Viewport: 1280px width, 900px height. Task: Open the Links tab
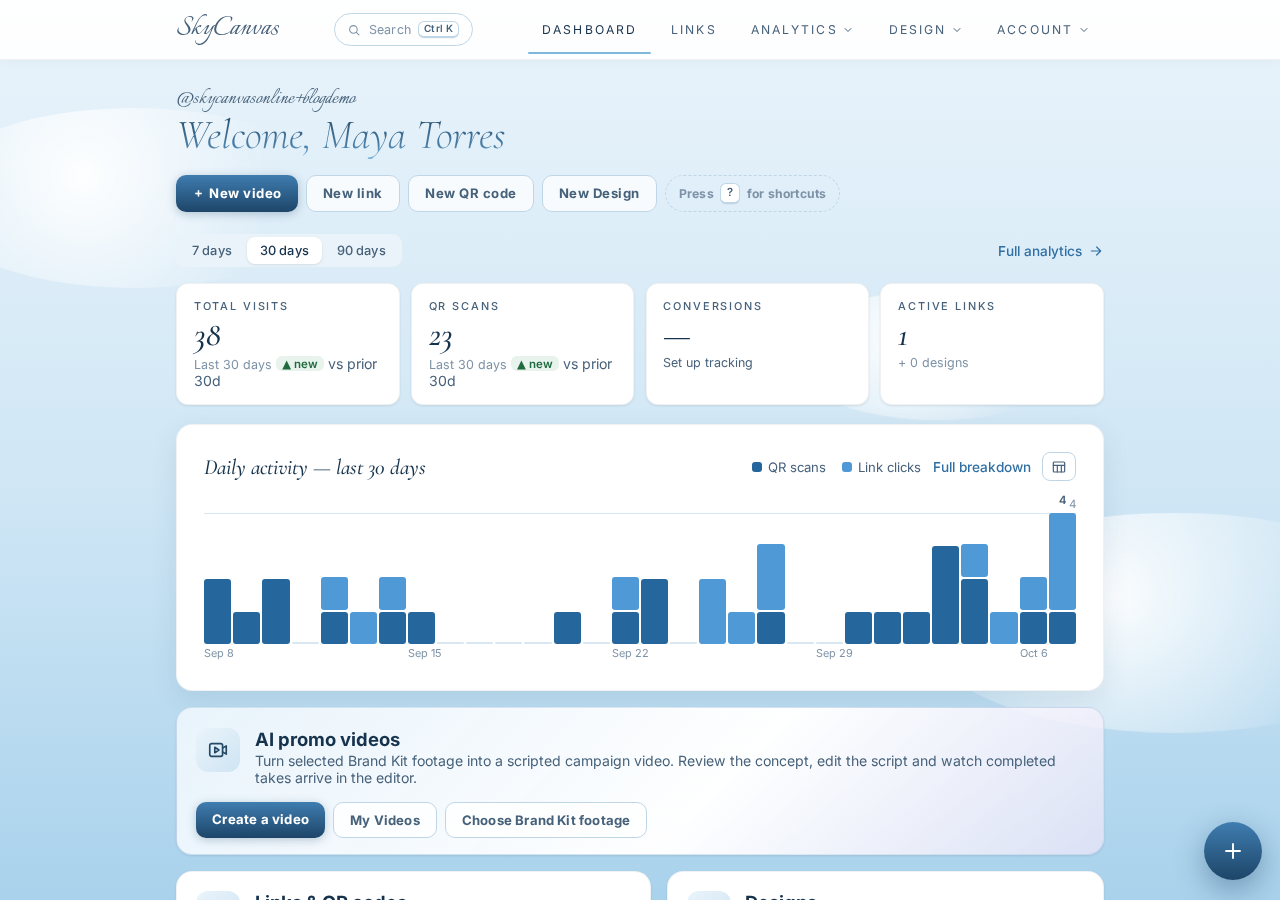(694, 30)
